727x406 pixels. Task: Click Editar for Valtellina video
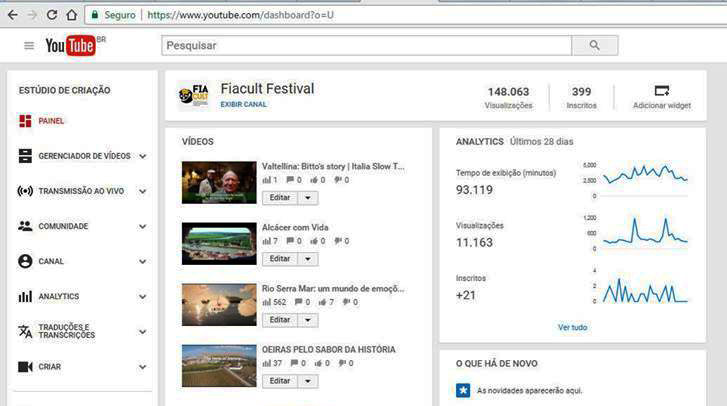click(280, 198)
